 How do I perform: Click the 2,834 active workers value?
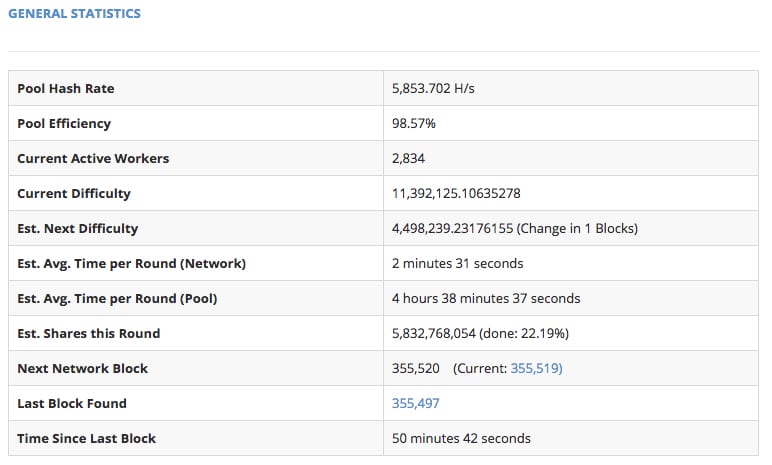pos(409,159)
